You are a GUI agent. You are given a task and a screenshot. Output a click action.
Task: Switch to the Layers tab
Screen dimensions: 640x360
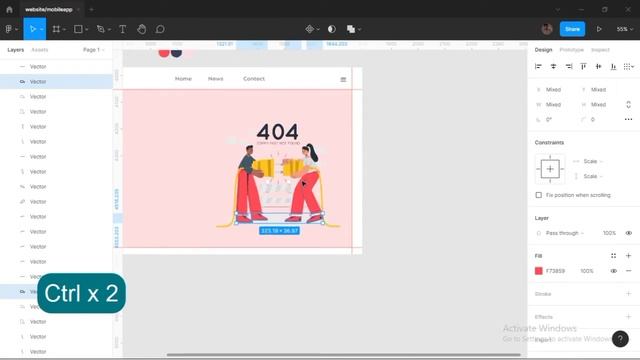16,49
